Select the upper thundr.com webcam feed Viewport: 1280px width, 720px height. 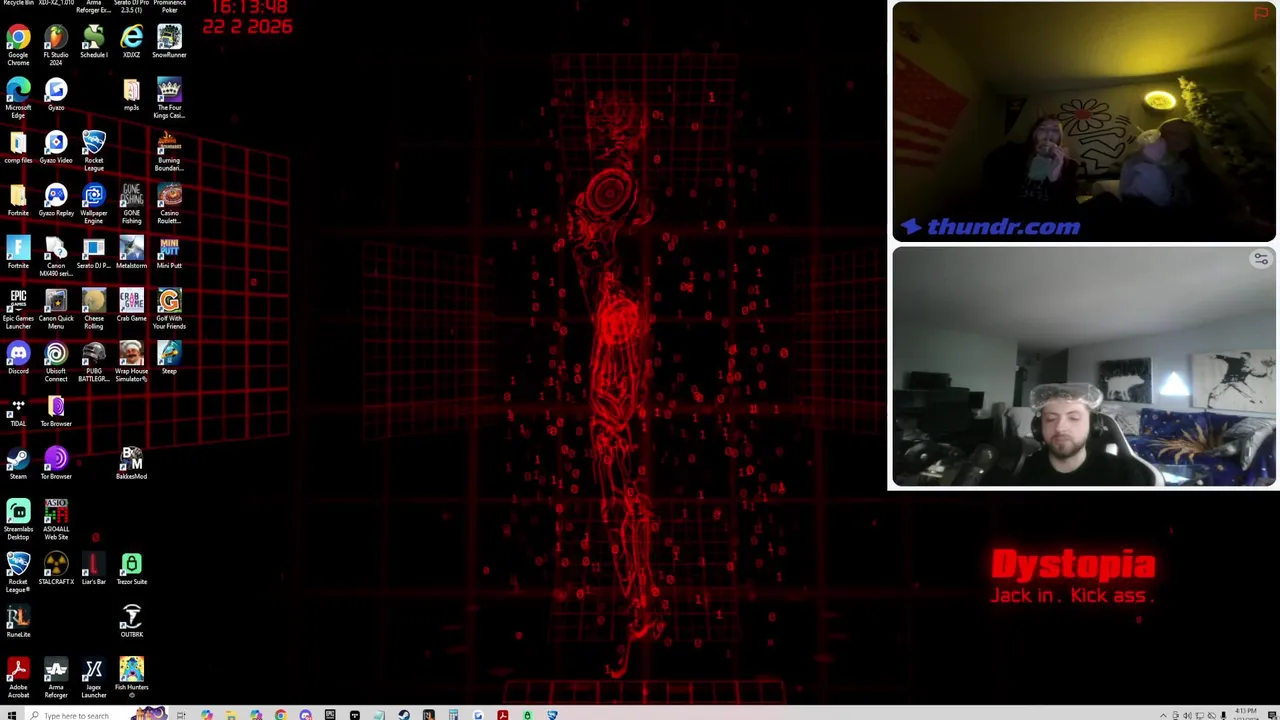click(x=1084, y=122)
